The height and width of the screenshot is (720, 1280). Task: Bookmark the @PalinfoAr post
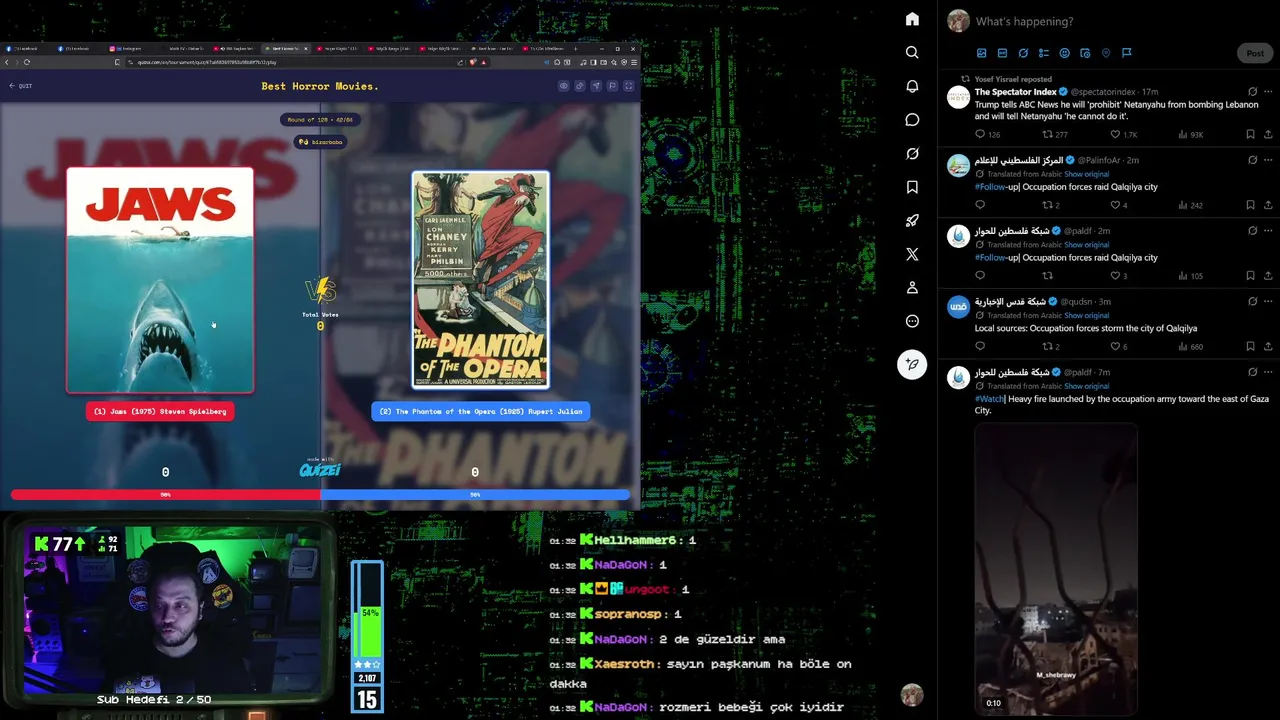click(x=1250, y=205)
